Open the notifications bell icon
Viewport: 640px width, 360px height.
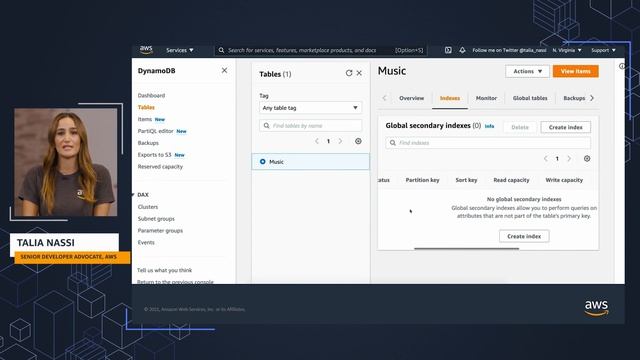pyautogui.click(x=462, y=50)
